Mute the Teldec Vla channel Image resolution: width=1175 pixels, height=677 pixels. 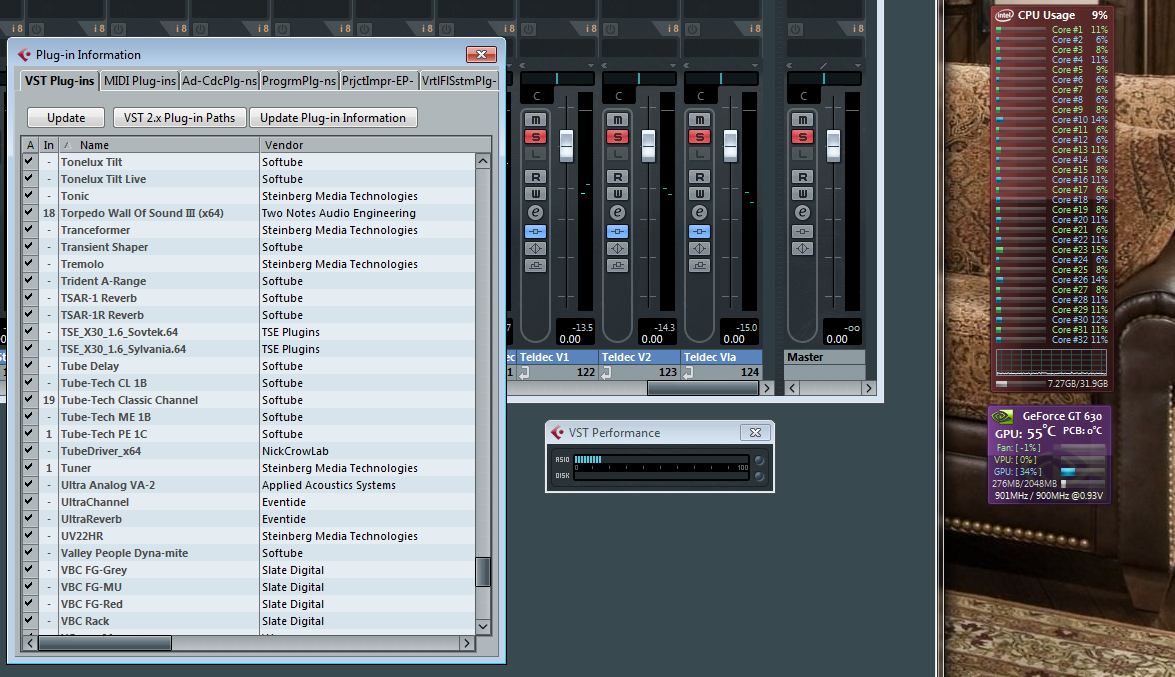pyautogui.click(x=699, y=120)
